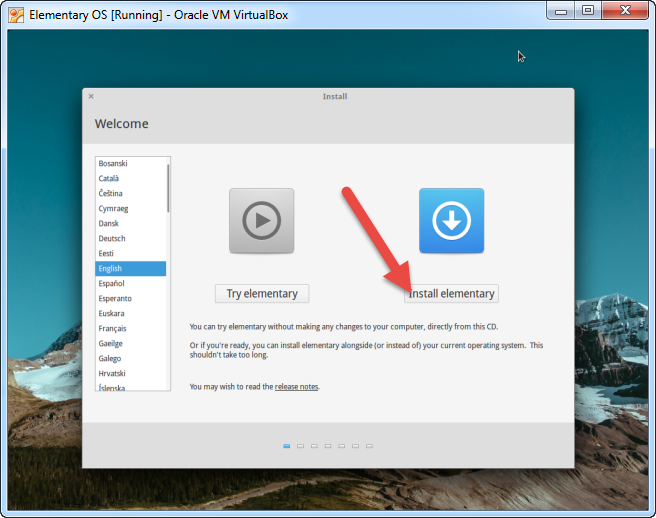
Task: Click the Try elementary button
Action: click(x=262, y=294)
